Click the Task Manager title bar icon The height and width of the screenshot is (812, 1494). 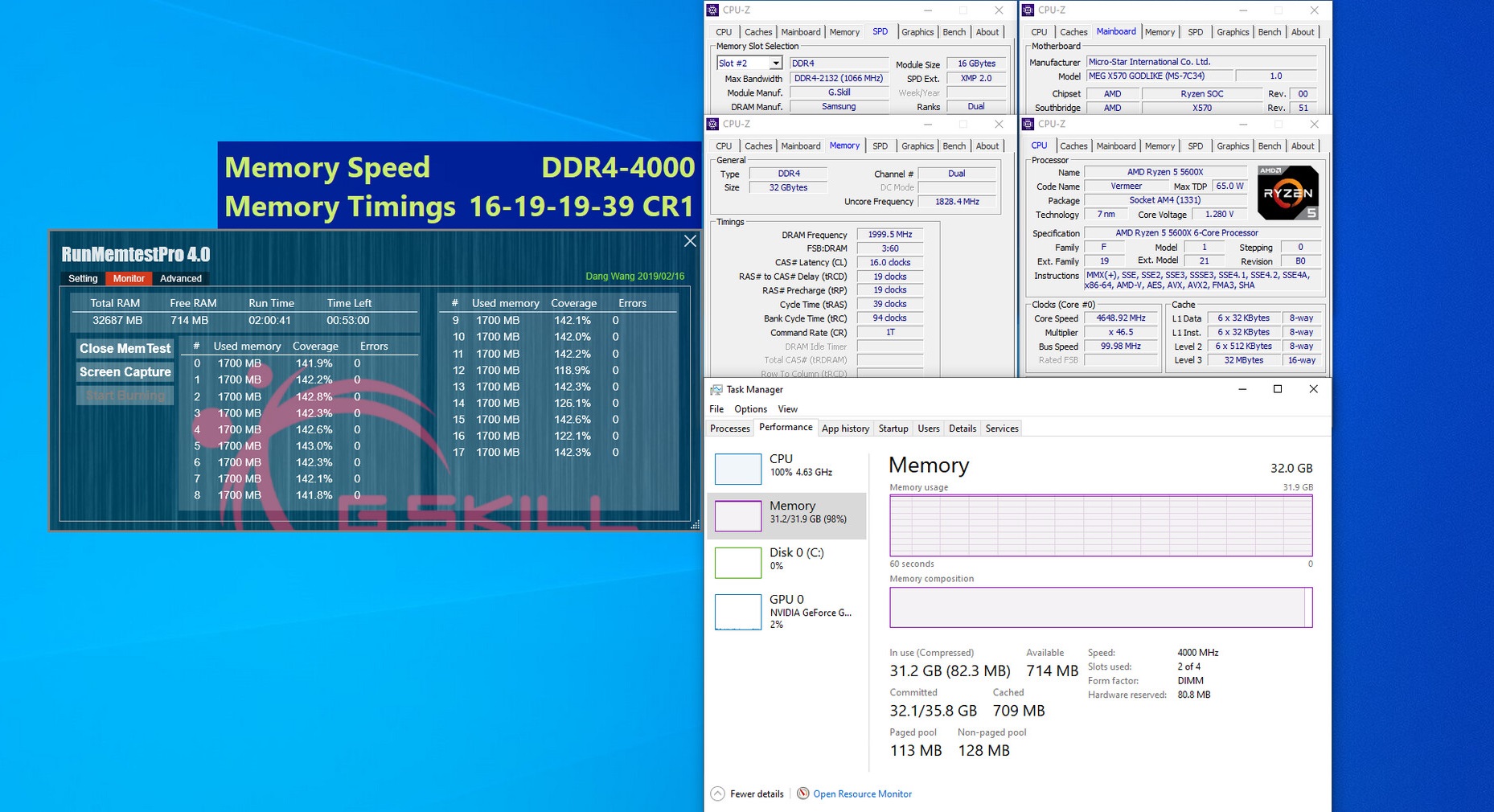point(716,390)
